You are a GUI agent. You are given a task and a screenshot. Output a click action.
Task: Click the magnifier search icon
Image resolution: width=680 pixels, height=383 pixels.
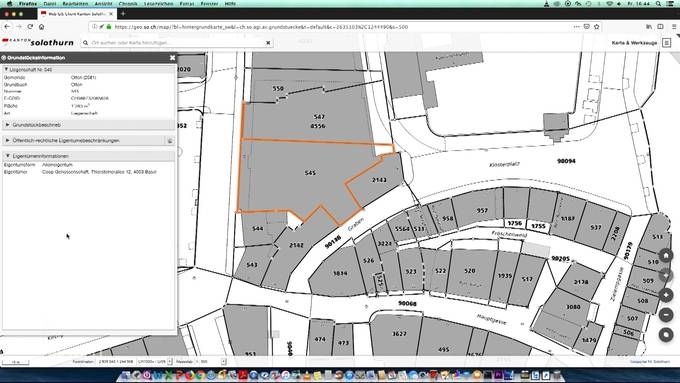tap(85, 43)
